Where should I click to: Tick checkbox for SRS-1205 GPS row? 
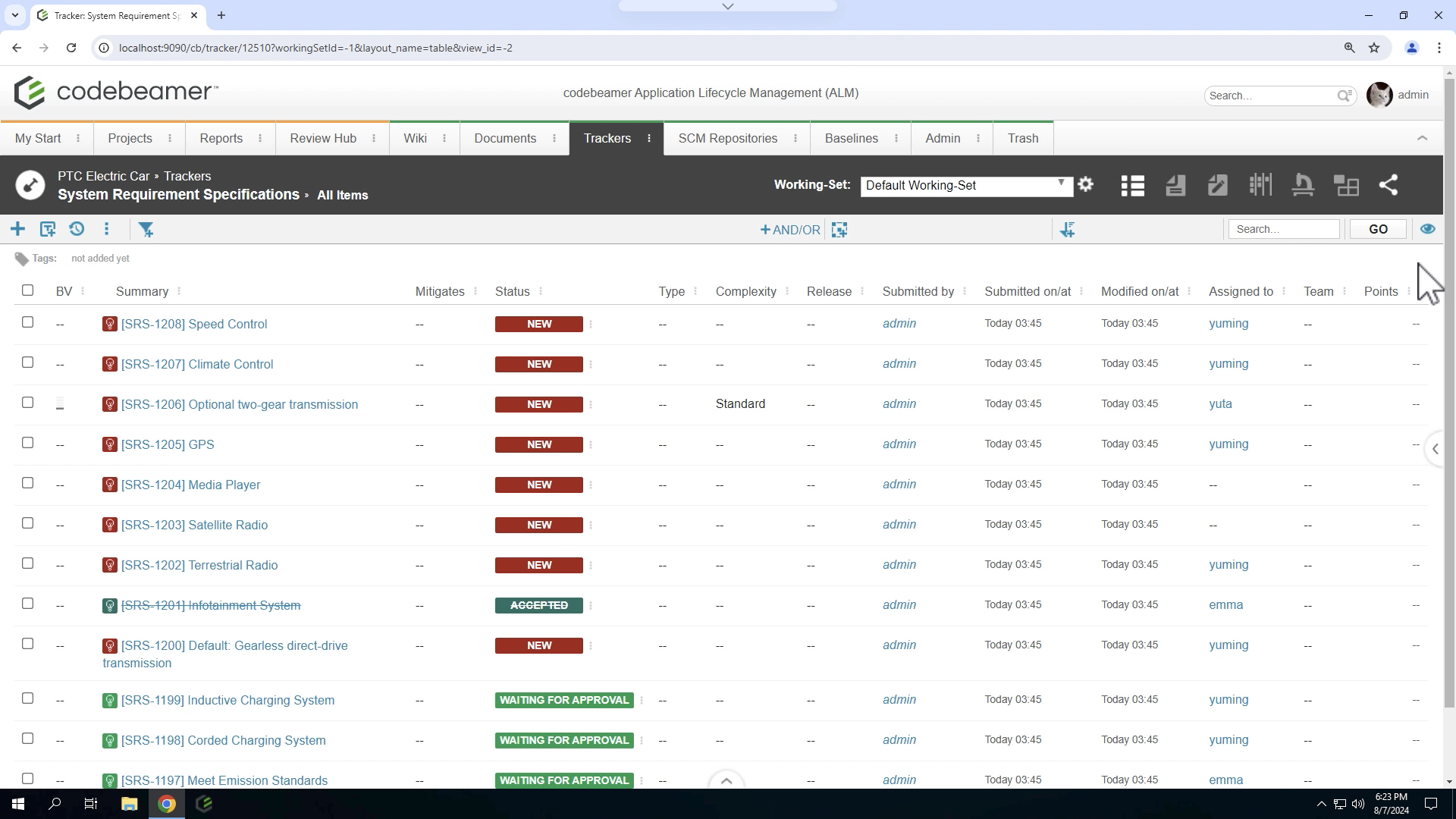[x=28, y=443]
